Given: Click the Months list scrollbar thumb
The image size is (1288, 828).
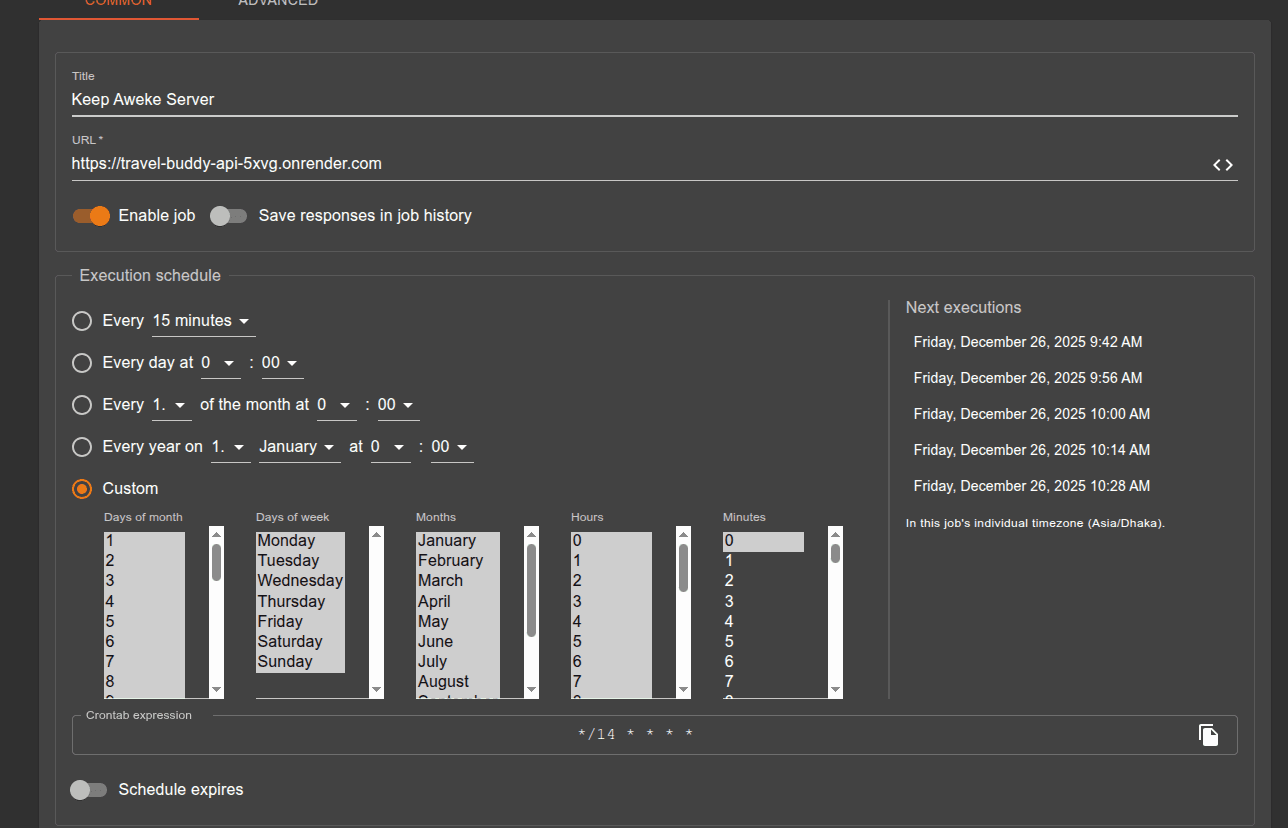Looking at the screenshot, I should pos(531,590).
